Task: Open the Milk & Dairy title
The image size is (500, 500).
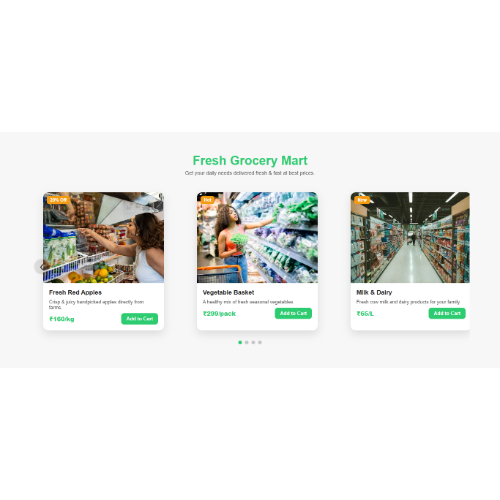Action: click(374, 292)
